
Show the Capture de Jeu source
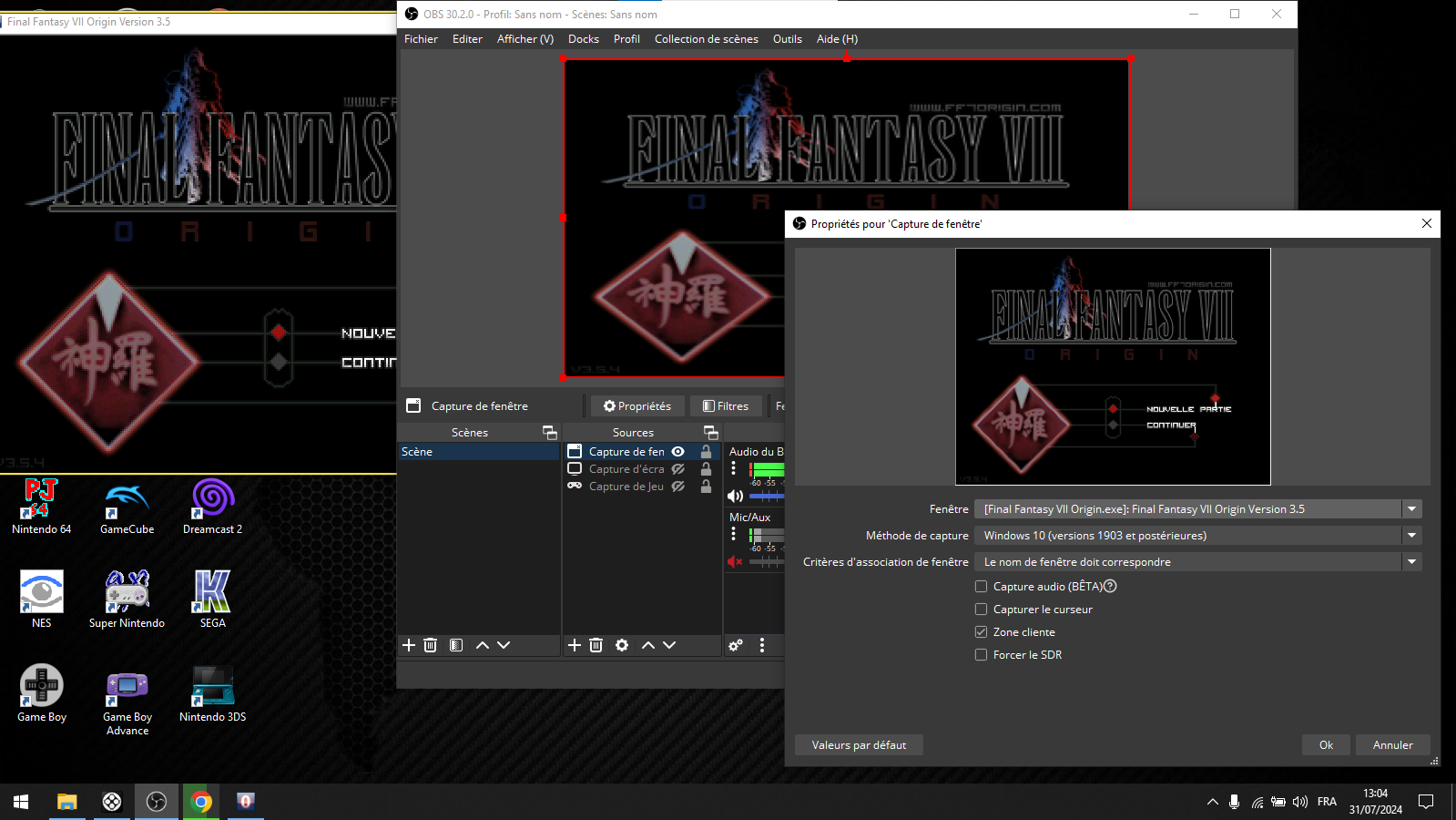tap(677, 486)
